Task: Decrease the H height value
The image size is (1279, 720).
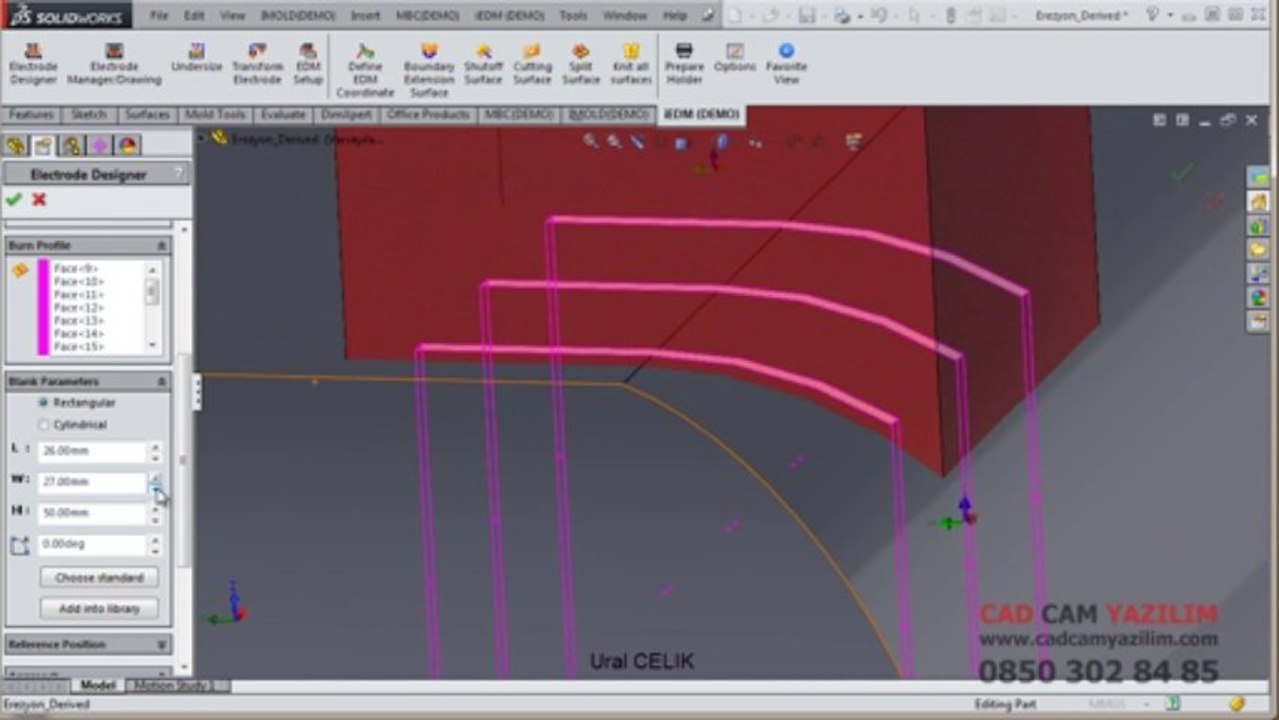Action: [155, 520]
